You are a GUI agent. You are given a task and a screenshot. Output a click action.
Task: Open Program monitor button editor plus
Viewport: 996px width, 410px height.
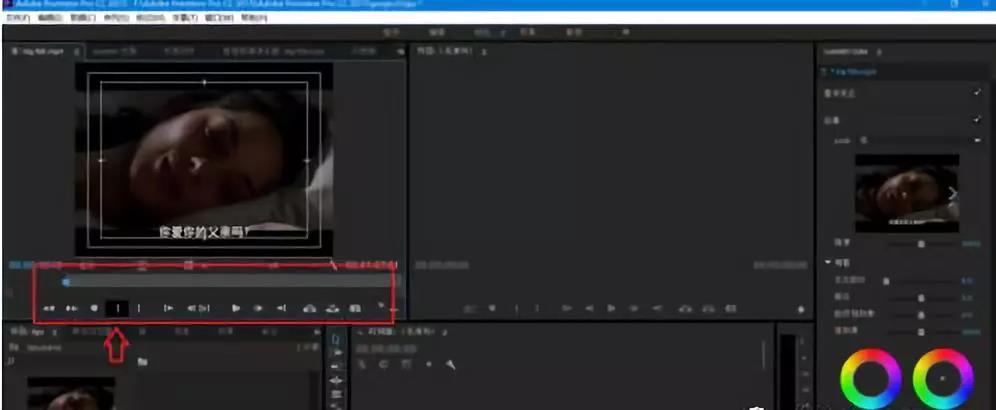pyautogui.click(x=801, y=309)
